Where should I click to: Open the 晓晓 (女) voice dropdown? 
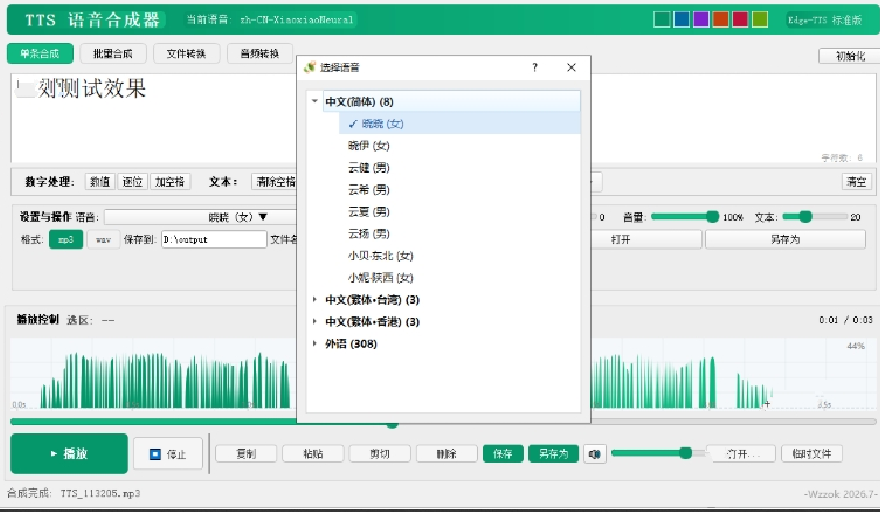(x=200, y=217)
